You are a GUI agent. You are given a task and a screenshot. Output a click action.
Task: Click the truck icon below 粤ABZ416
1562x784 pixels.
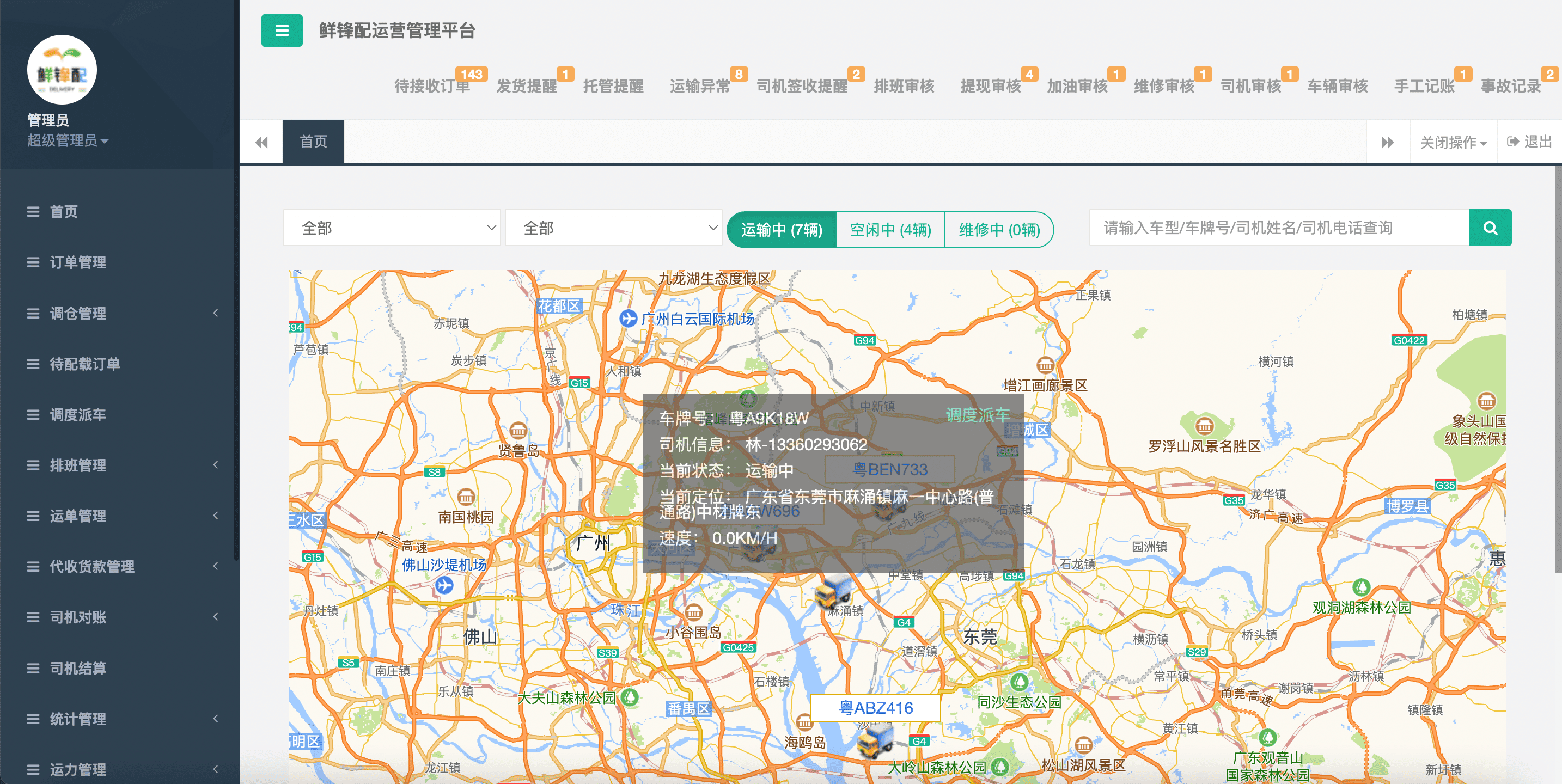point(876,741)
